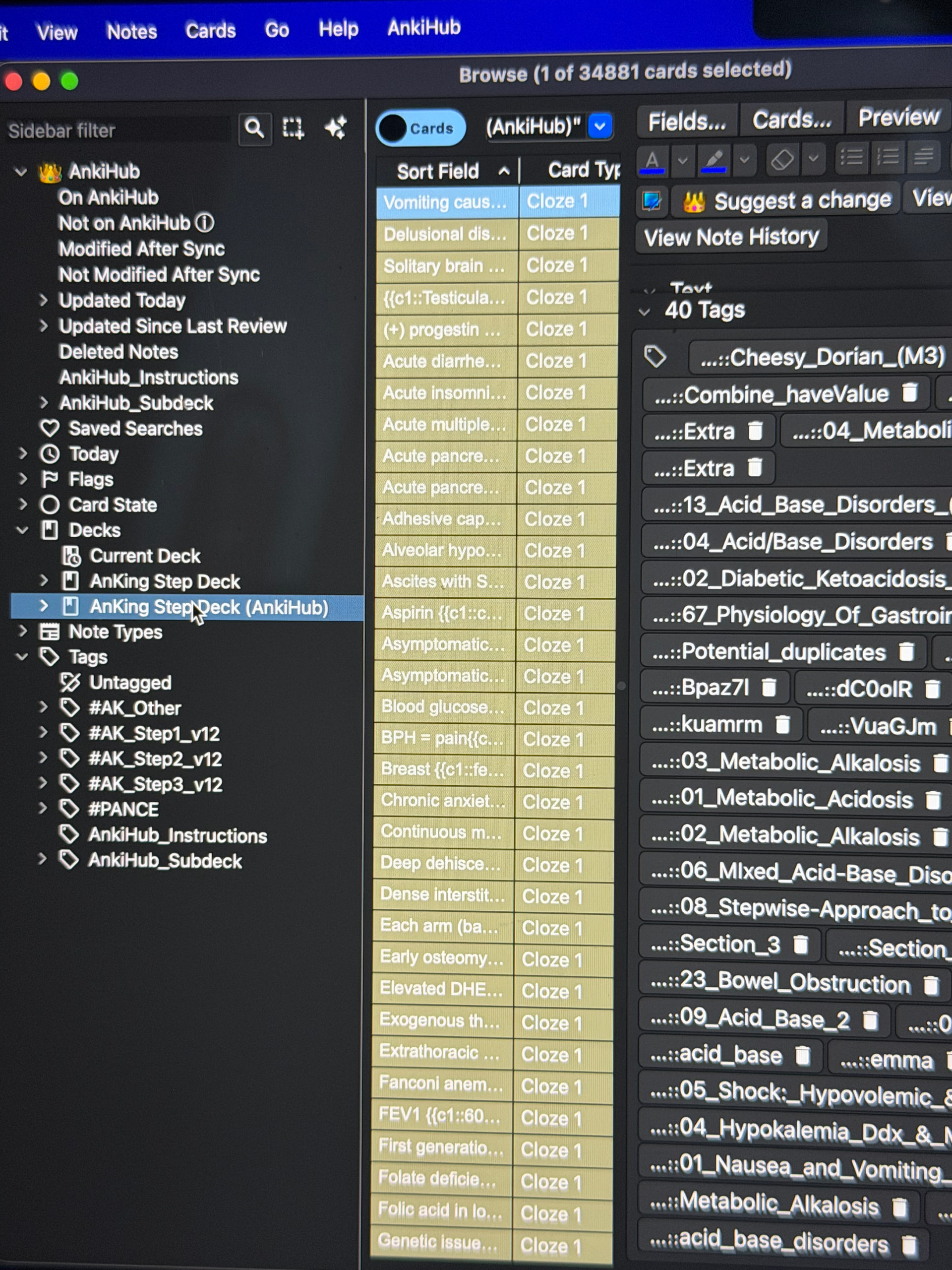Click the Suggest a change button
Screen dimensions: 952x1270
tap(785, 200)
